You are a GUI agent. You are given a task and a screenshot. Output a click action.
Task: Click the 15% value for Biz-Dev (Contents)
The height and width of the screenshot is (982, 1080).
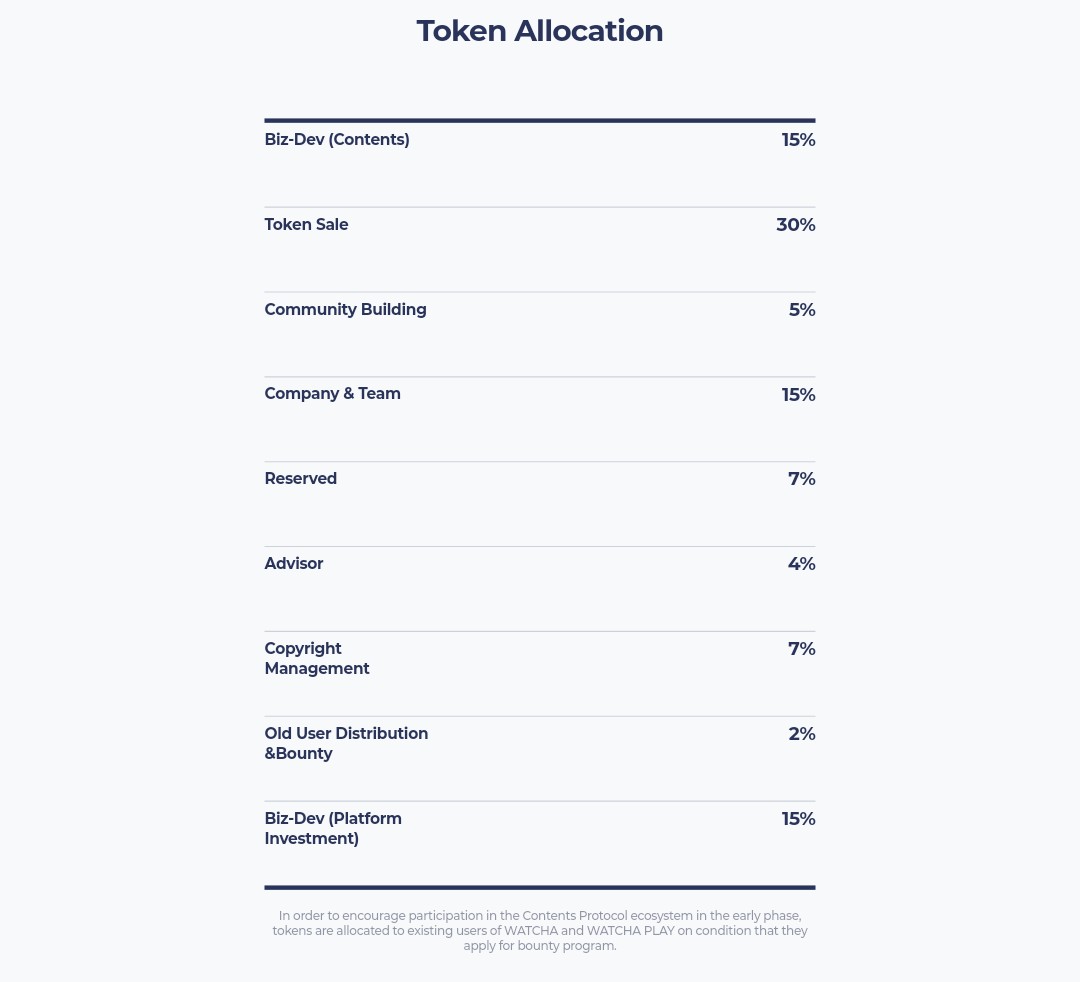pyautogui.click(x=798, y=140)
